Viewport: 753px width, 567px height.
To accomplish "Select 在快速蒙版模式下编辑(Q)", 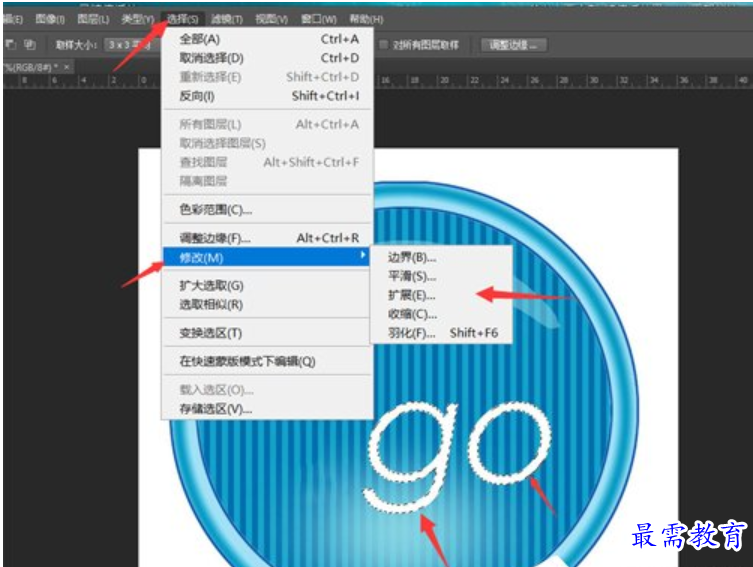I will pyautogui.click(x=268, y=362).
